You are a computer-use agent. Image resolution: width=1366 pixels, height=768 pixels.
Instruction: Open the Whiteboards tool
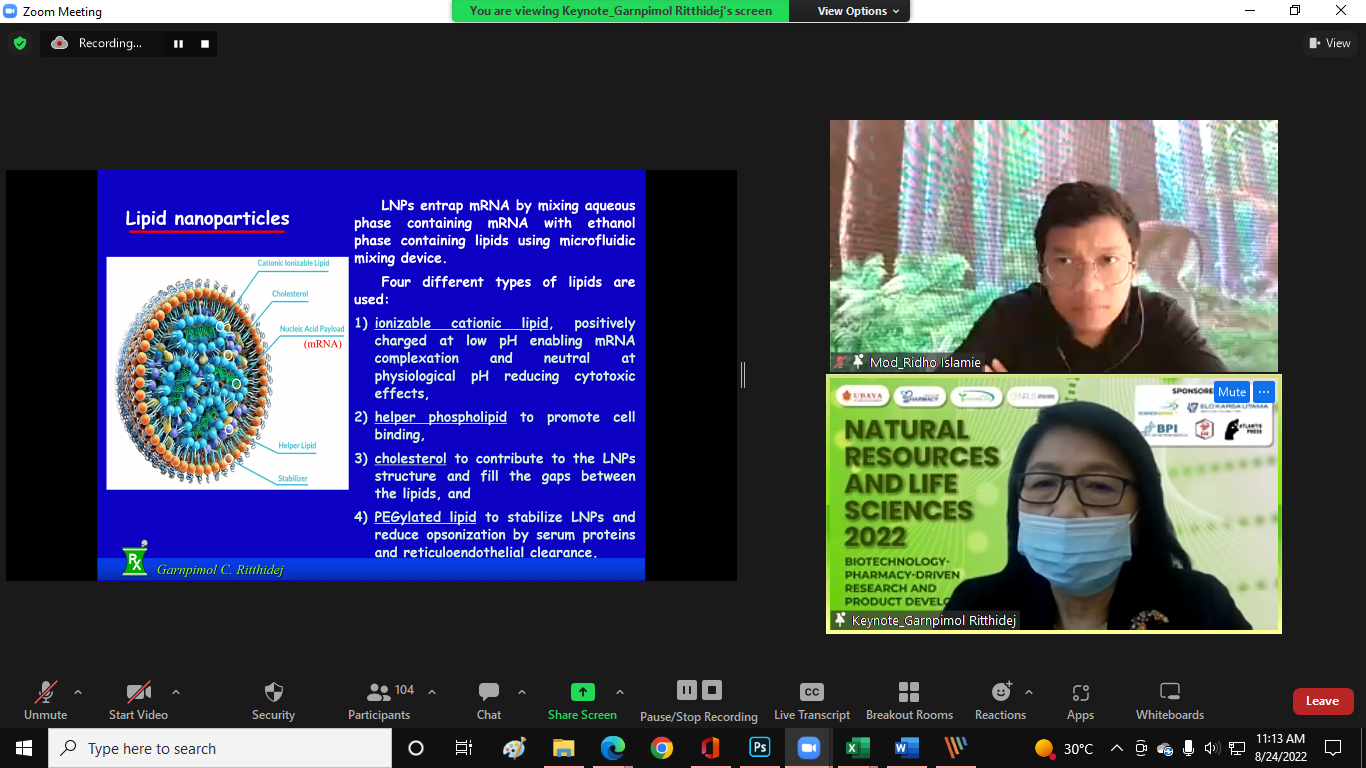(1169, 700)
